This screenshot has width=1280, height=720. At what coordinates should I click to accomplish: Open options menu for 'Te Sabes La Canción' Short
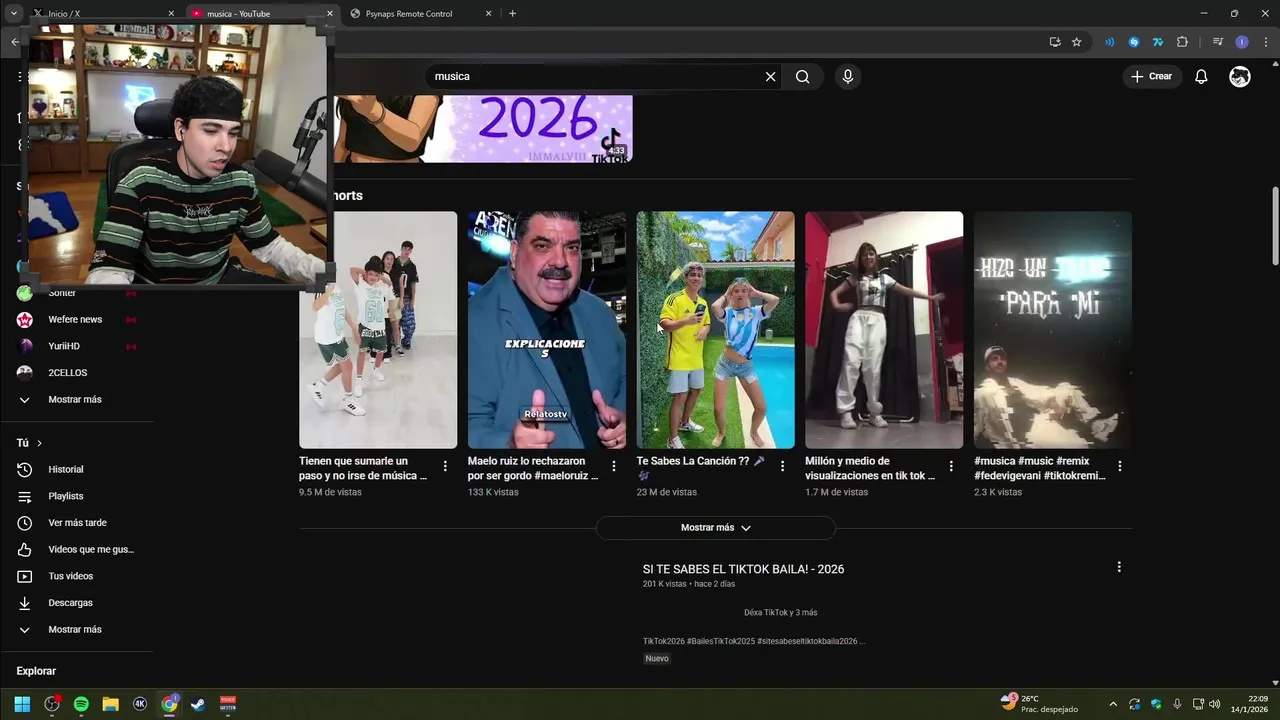[x=782, y=466]
